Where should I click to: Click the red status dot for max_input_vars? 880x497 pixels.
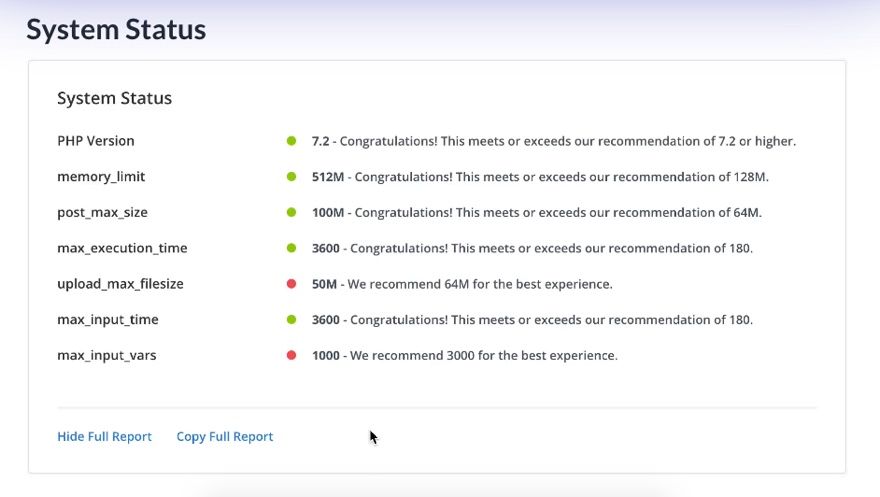[x=292, y=355]
